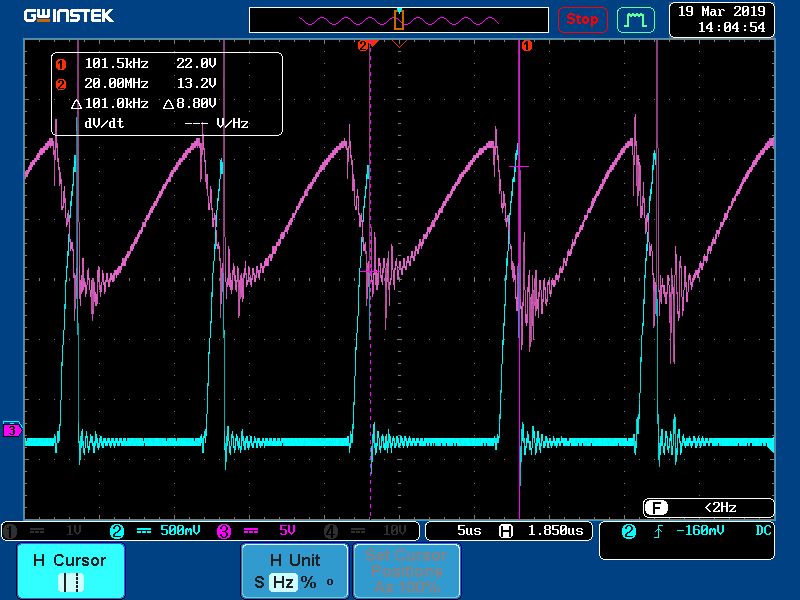Choose % unit in H Unit options
This screenshot has width=800, height=600.
tap(308, 582)
